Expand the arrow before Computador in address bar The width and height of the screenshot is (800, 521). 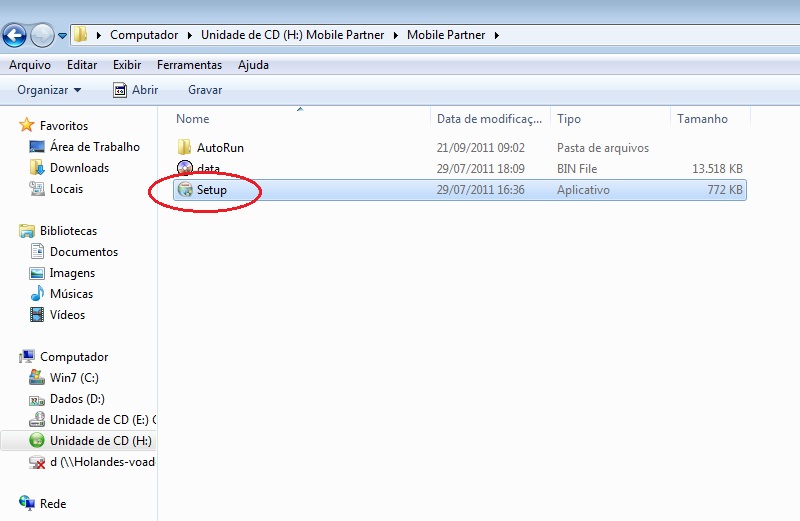(x=98, y=35)
